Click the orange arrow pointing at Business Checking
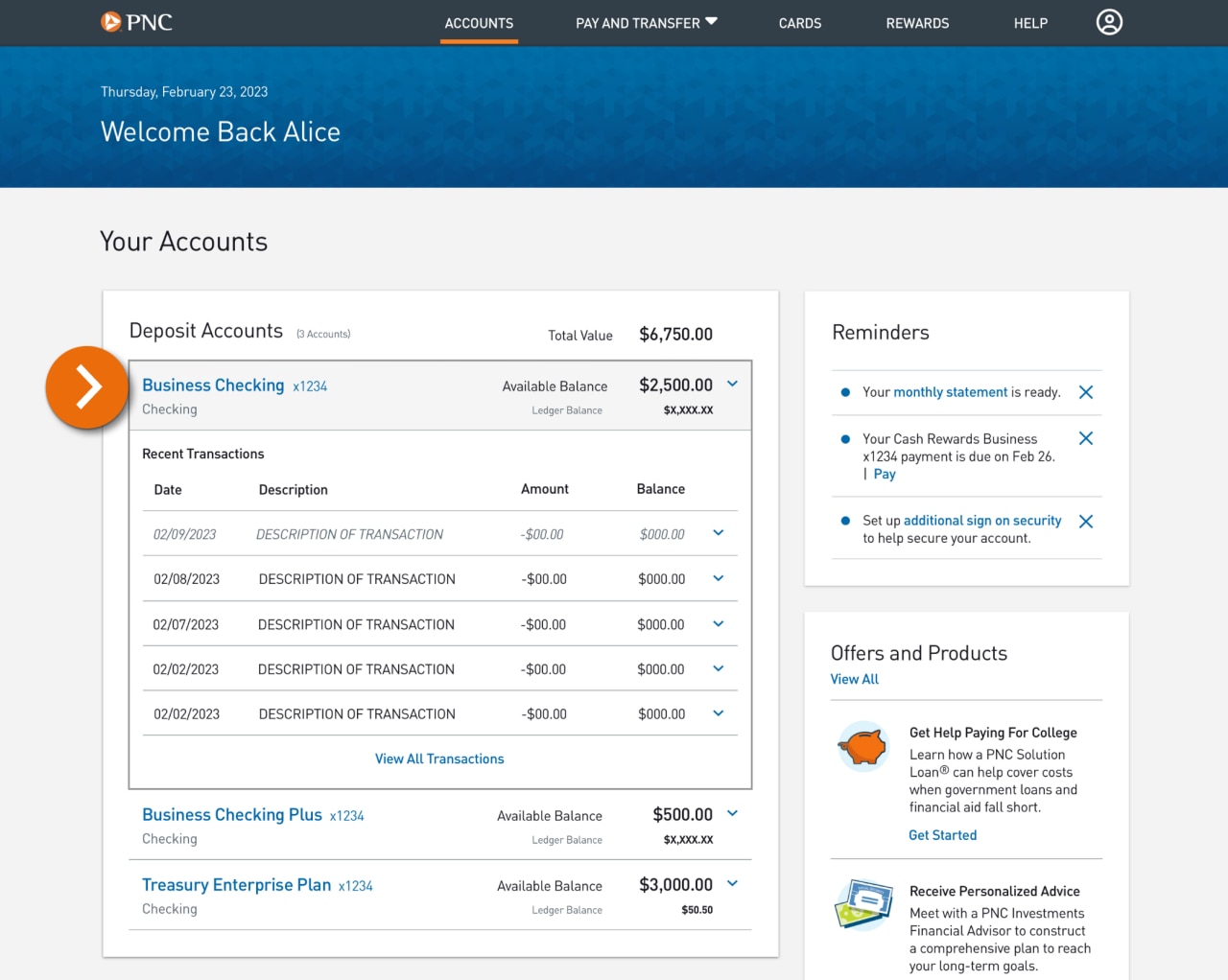This screenshot has width=1228, height=980. pos(87,387)
